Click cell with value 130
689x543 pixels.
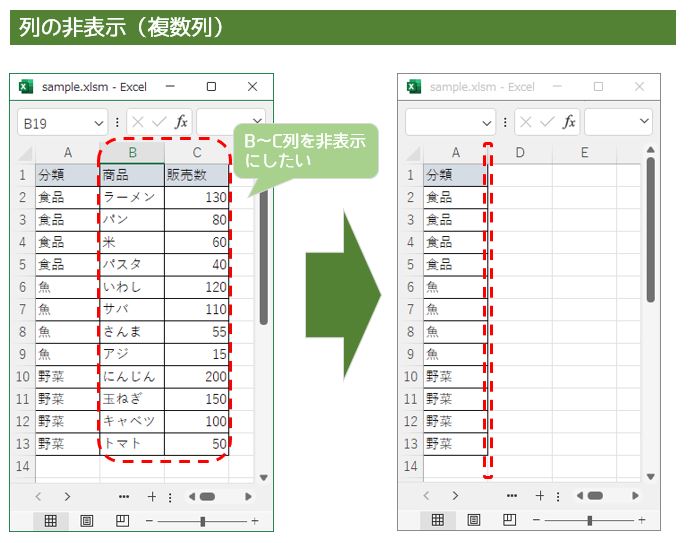[197, 197]
